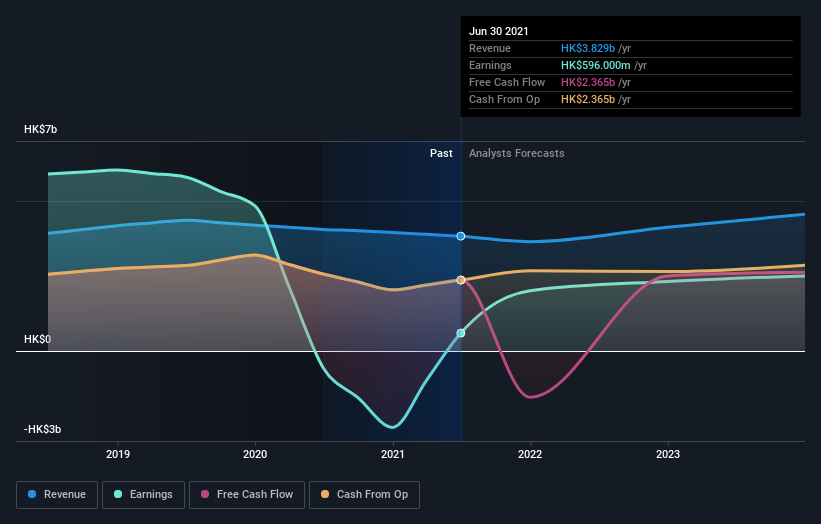Screen dimensions: 821x524
Task: Click the Free Cash Flow label in tooltip
Action: tap(507, 82)
